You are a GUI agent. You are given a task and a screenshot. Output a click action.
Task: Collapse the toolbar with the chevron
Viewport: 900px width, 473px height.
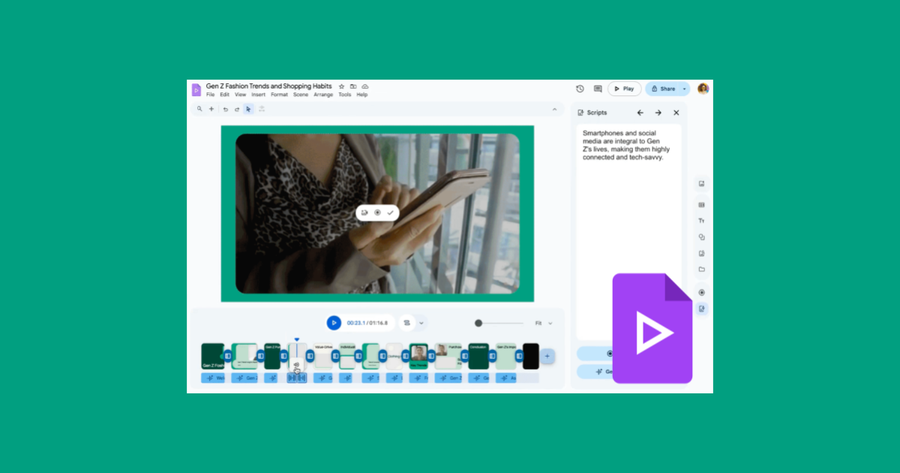pyautogui.click(x=554, y=109)
